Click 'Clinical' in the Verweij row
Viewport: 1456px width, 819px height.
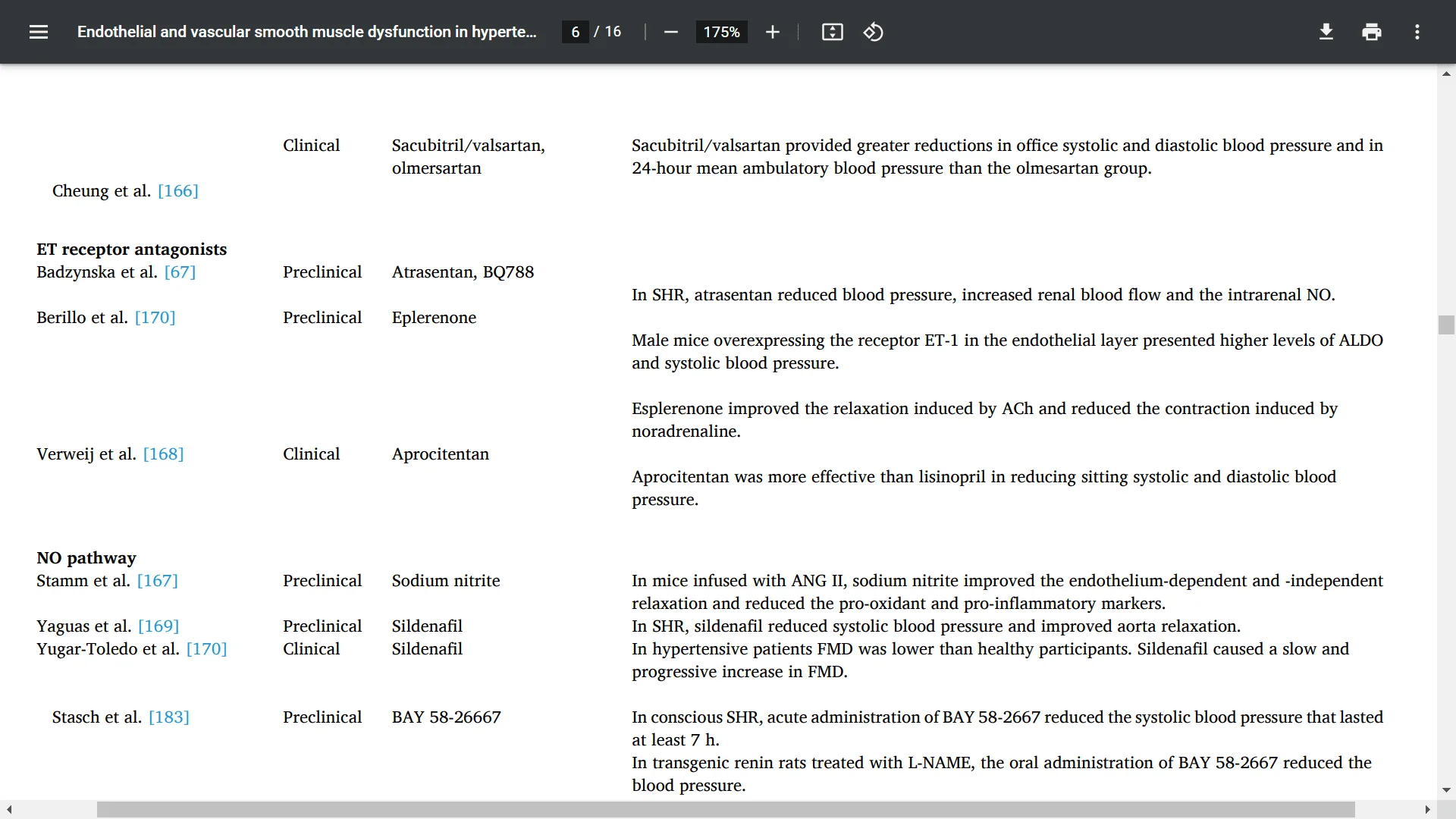[311, 454]
